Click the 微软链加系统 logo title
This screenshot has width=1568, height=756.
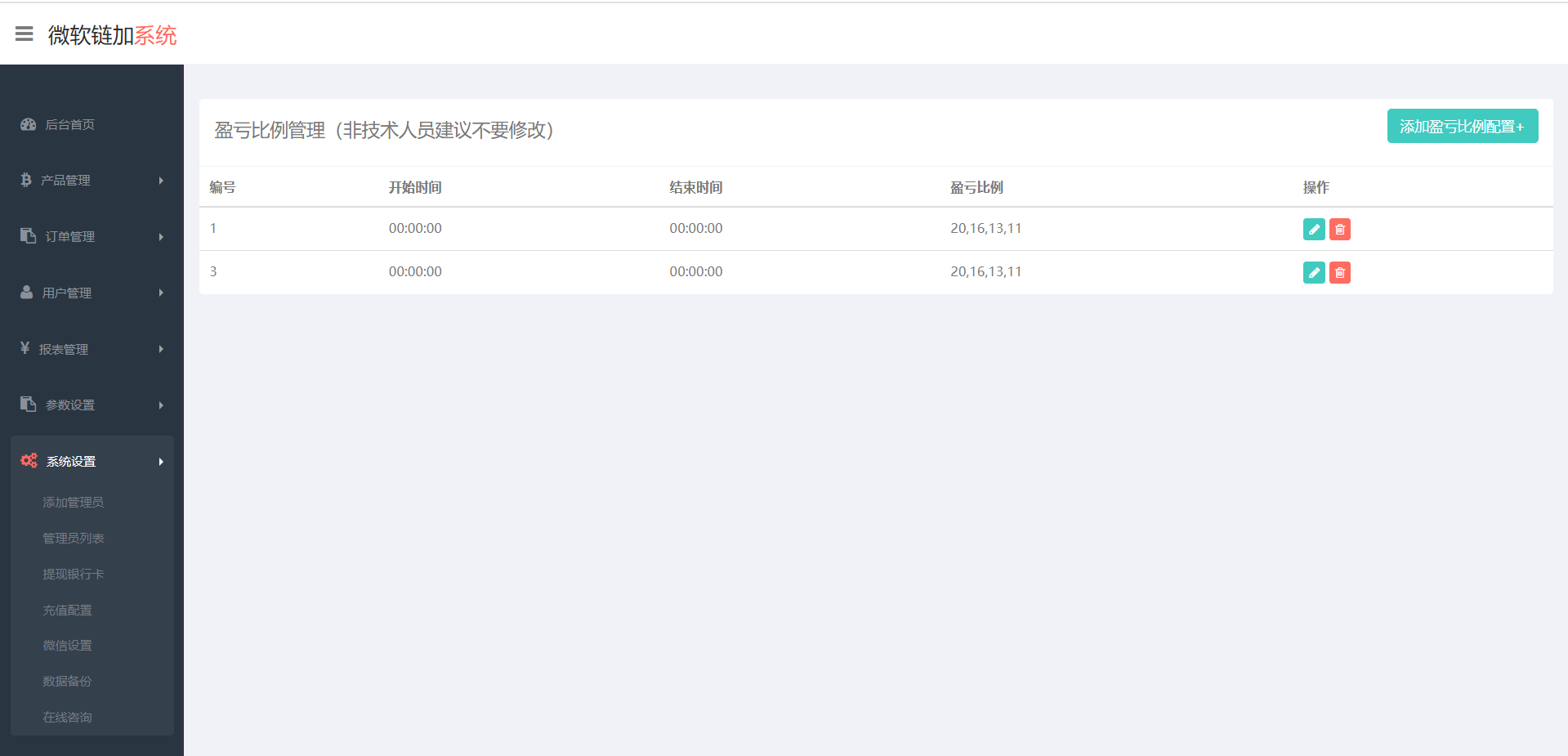pyautogui.click(x=113, y=35)
